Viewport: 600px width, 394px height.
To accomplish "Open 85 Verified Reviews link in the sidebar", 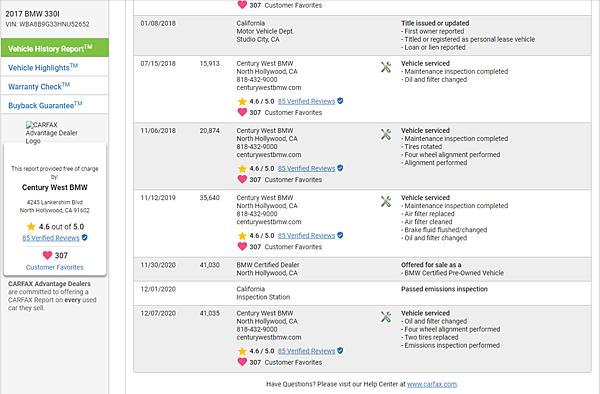I will [51, 238].
